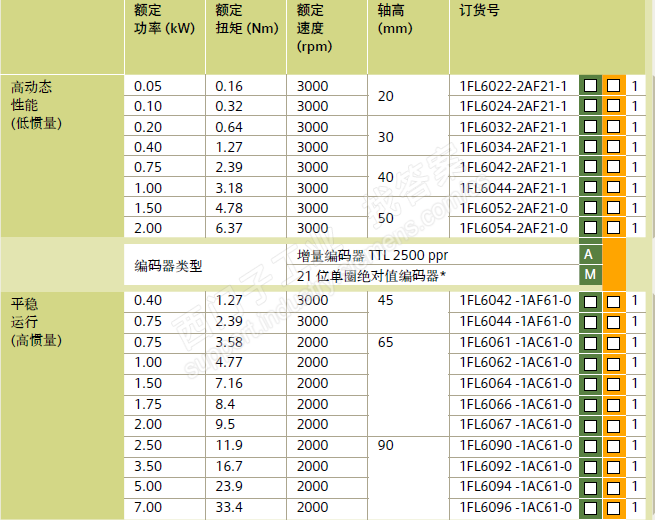
Task: Check the green box for 1FL6094 -1AC61-0
Action: (590, 487)
